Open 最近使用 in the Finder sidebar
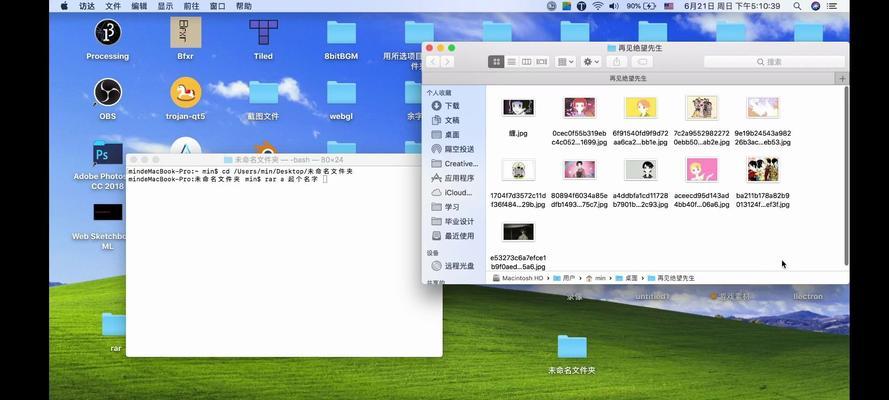Screen dimensions: 889x400 pos(452,236)
